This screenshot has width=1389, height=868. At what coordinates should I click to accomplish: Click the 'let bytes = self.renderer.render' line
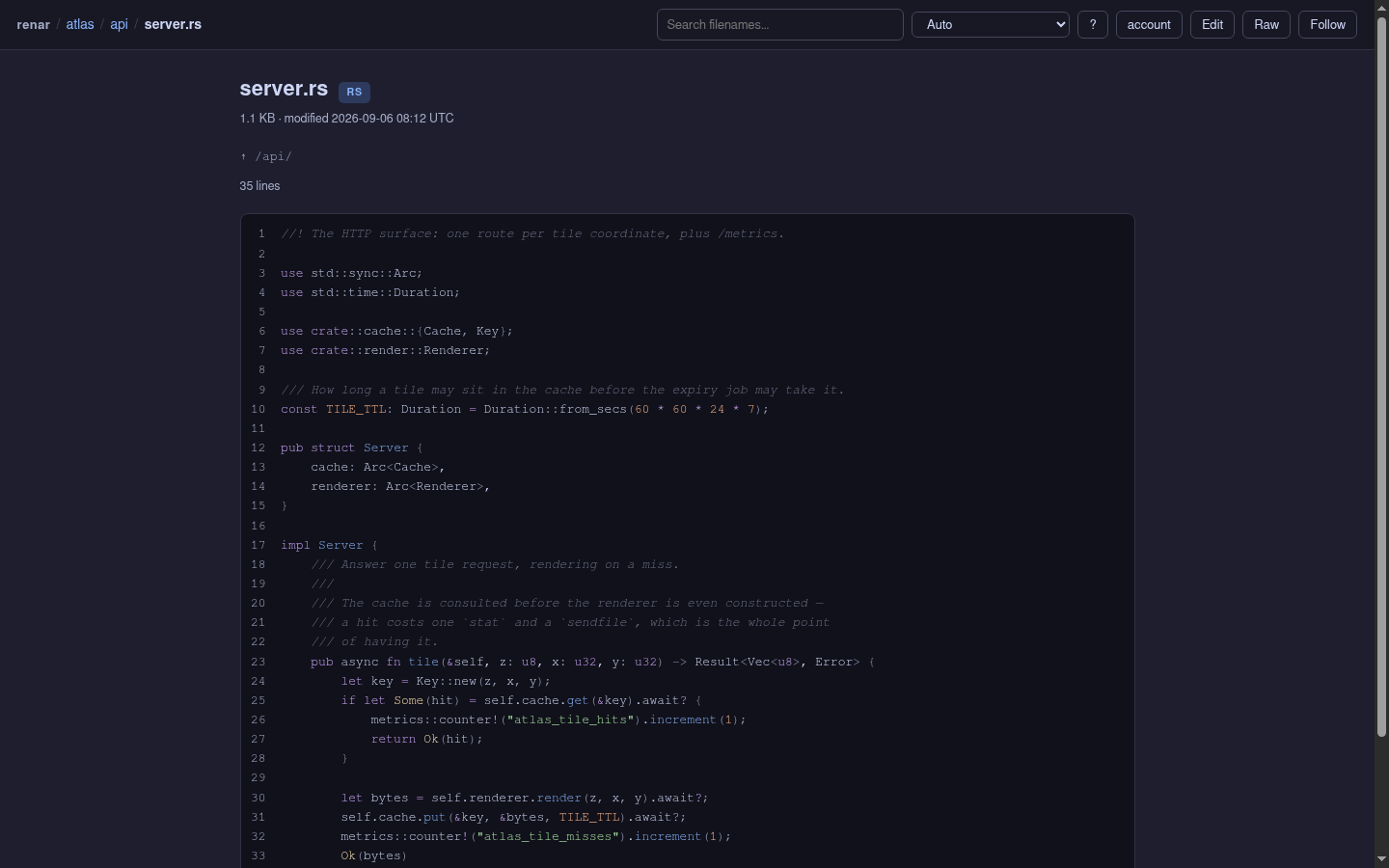[525, 798]
